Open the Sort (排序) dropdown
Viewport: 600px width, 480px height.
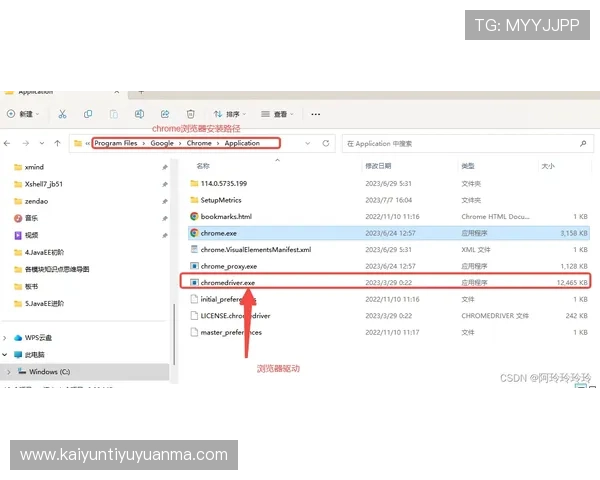[x=230, y=114]
